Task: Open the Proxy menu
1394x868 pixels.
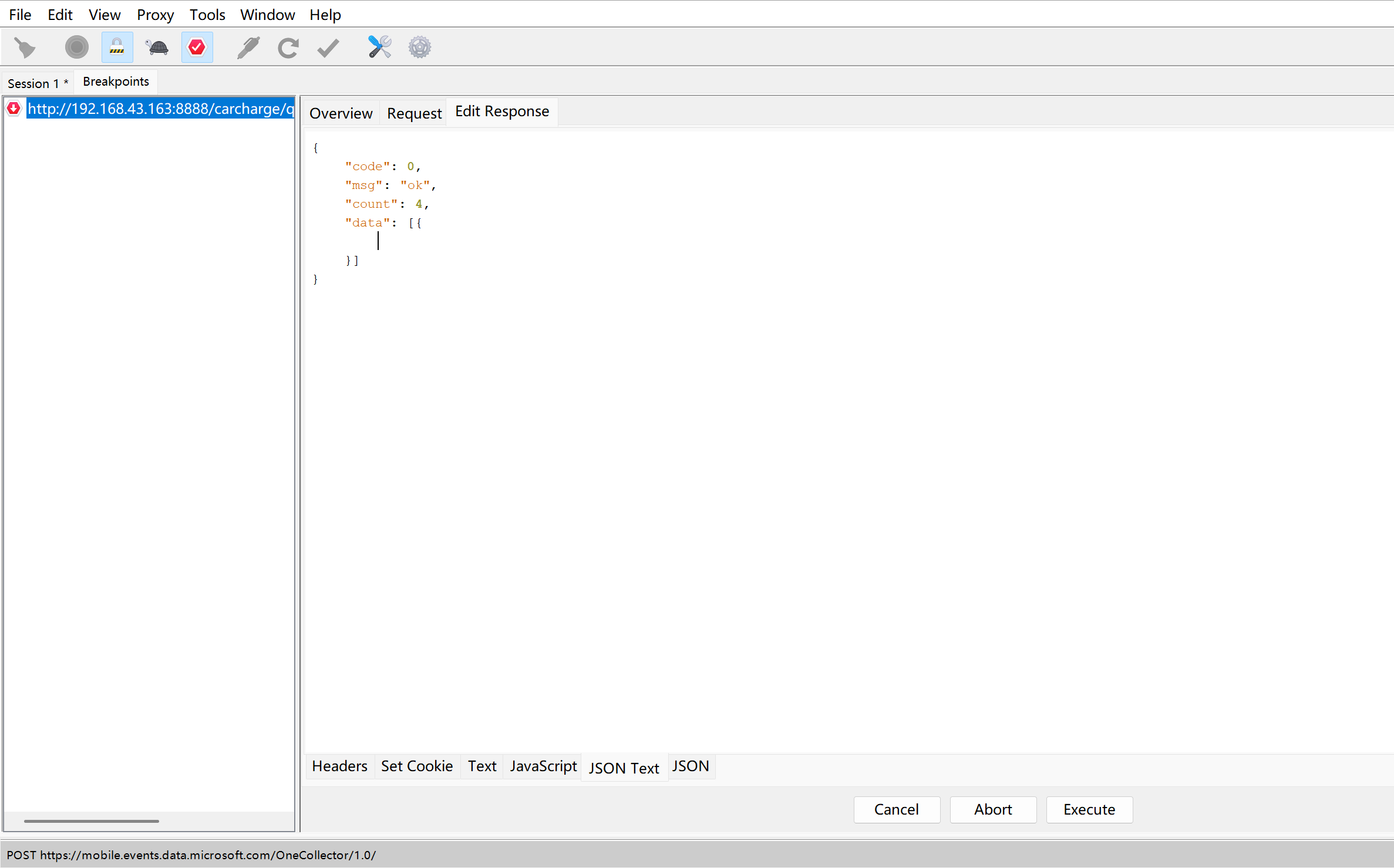Action: click(x=155, y=15)
